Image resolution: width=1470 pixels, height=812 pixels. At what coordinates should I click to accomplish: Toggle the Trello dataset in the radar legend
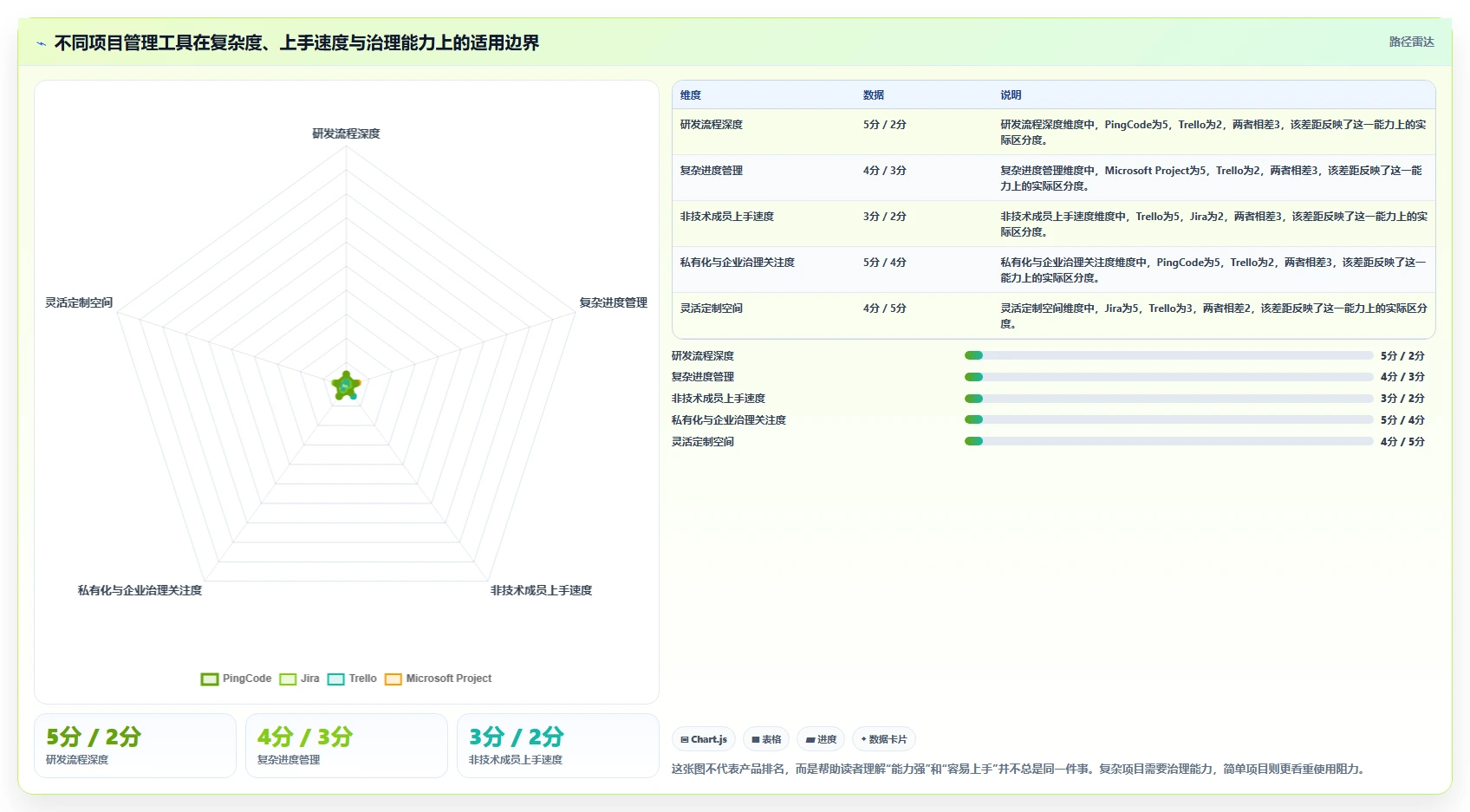[352, 679]
